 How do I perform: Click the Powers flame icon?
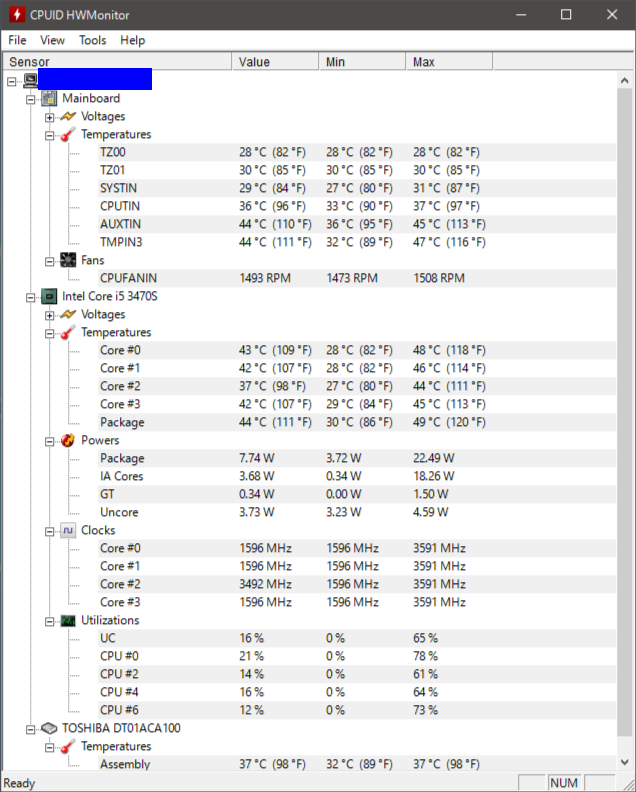(68, 440)
